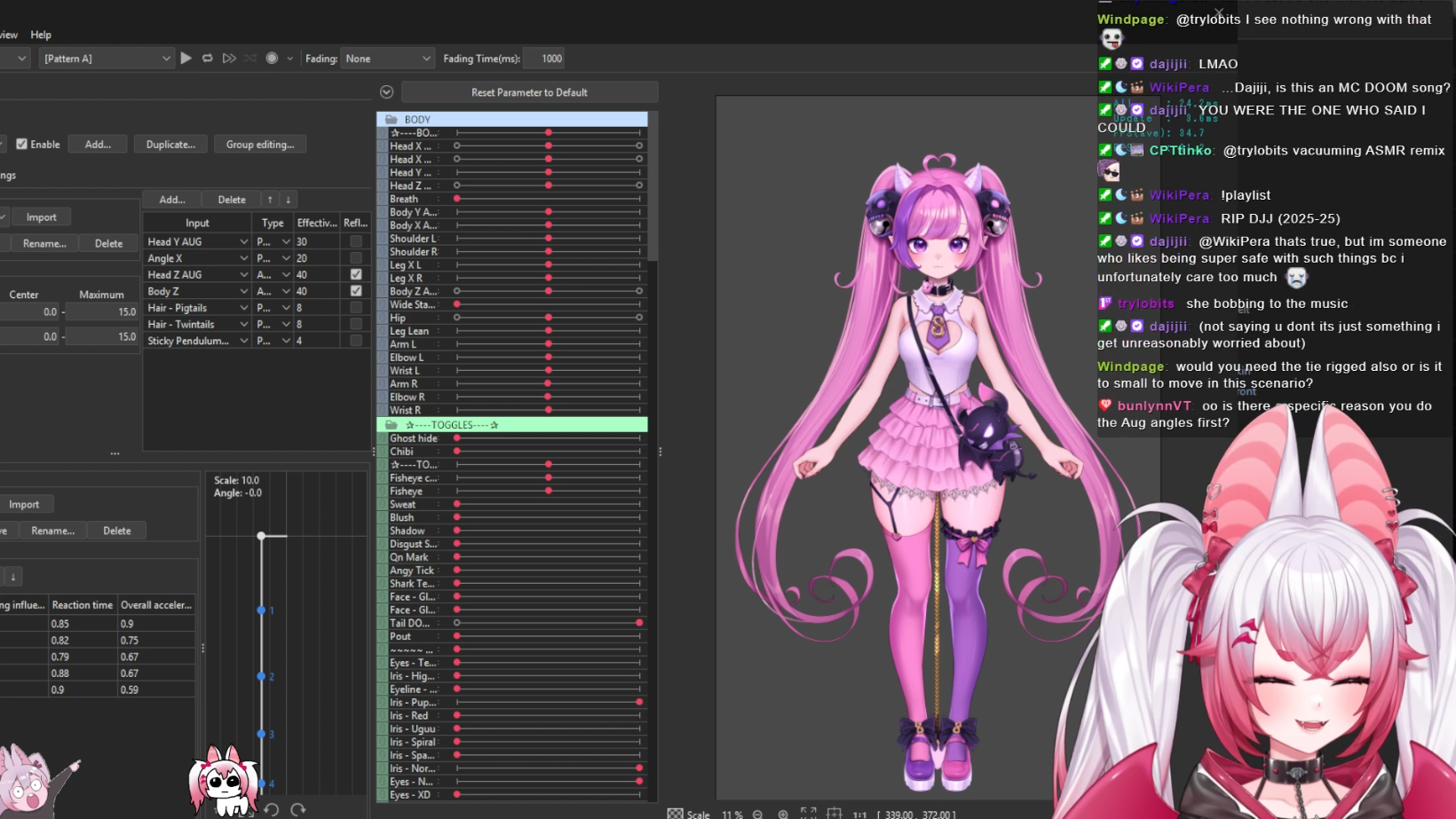The width and height of the screenshot is (1456, 819).
Task: Collapse the parameter panel with circled chevron
Action: 386,92
